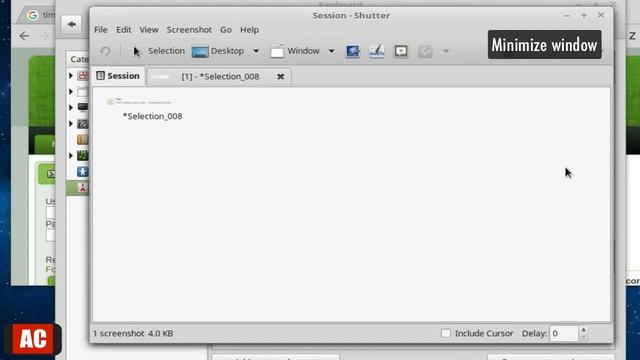This screenshot has height=360, width=640.
Task: Click the capture tooltip speech-bubble icon
Action: pyautogui.click(x=401, y=51)
